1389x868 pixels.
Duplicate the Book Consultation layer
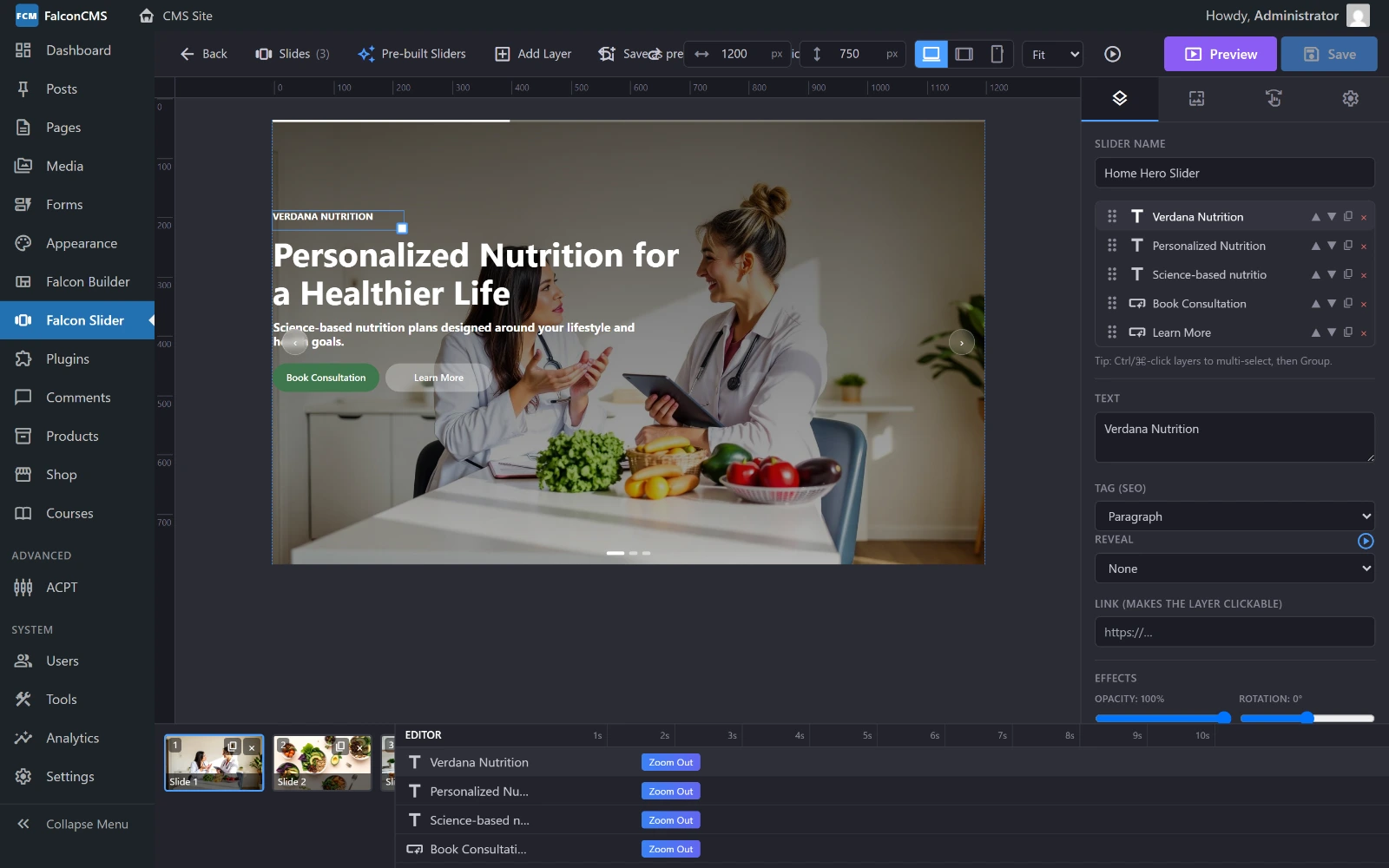point(1348,304)
